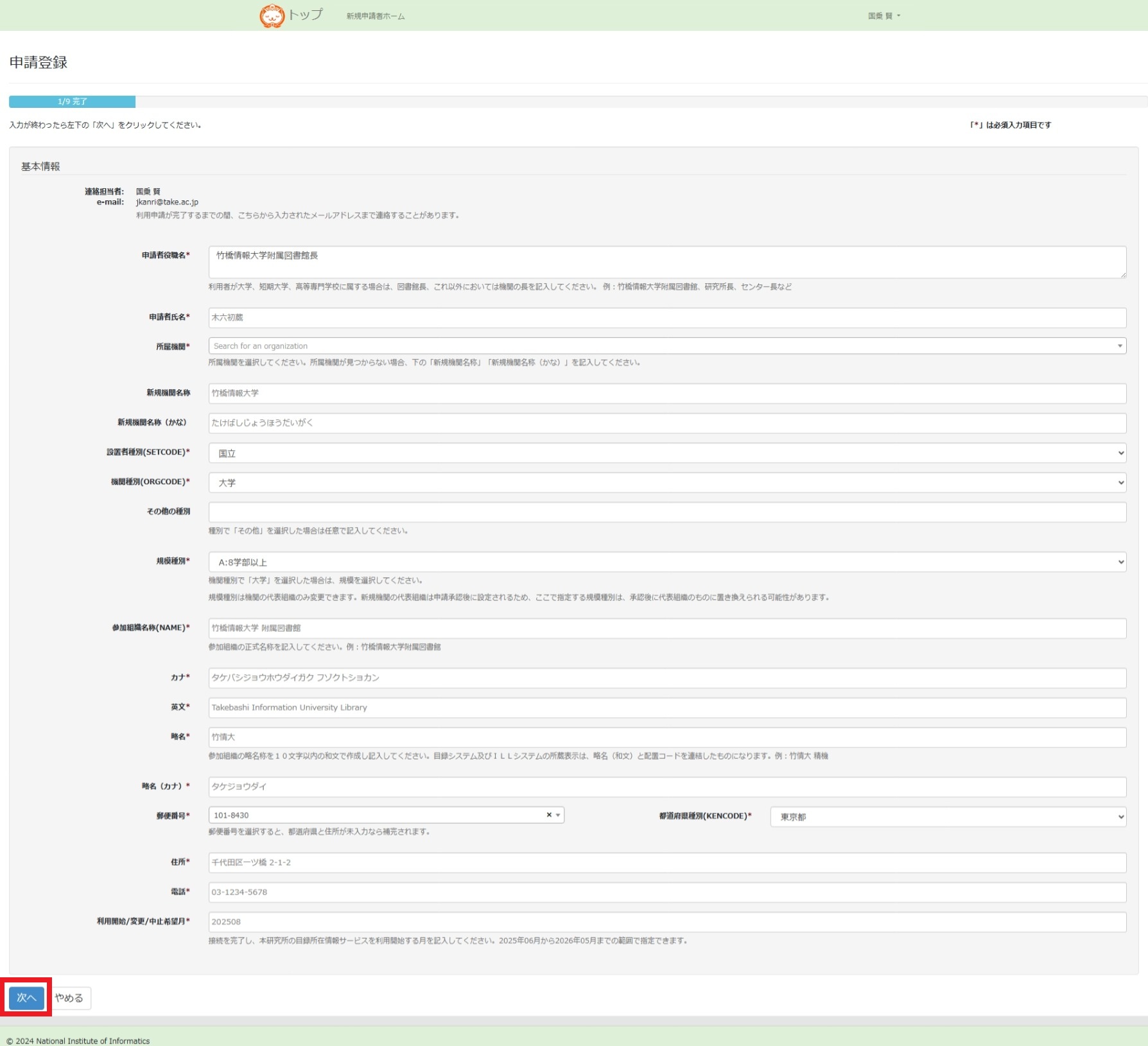The image size is (1148, 1046).
Task: Expand the 郵便番号 dropdown arrow
Action: (559, 815)
